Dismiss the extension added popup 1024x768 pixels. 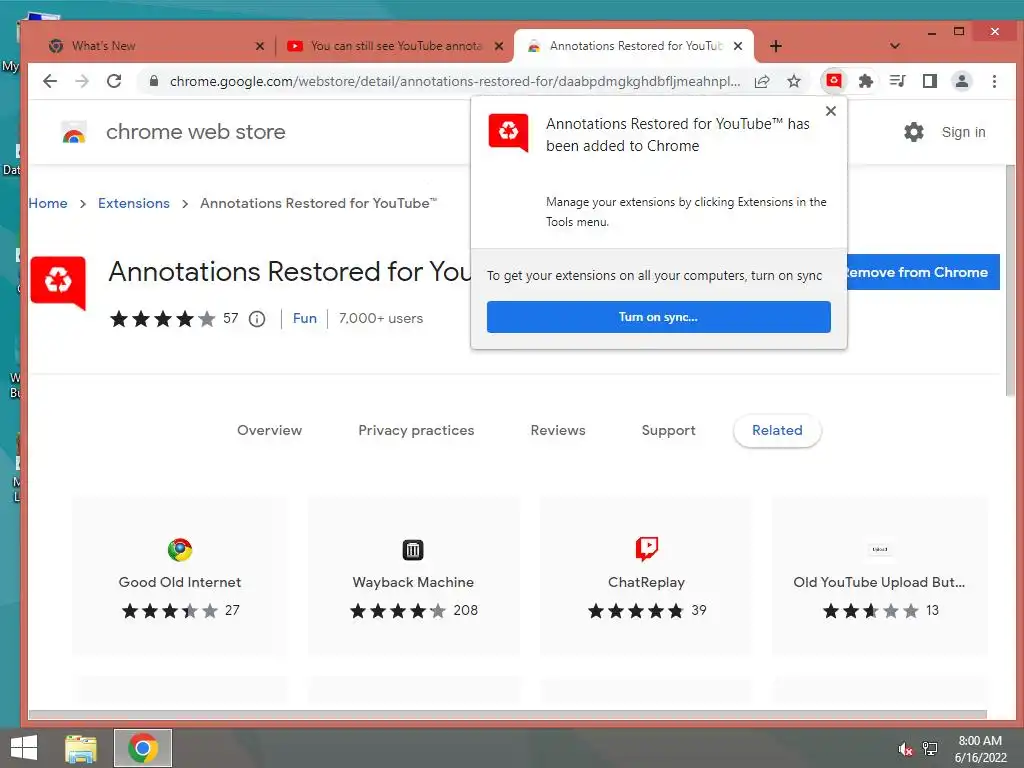coord(831,111)
